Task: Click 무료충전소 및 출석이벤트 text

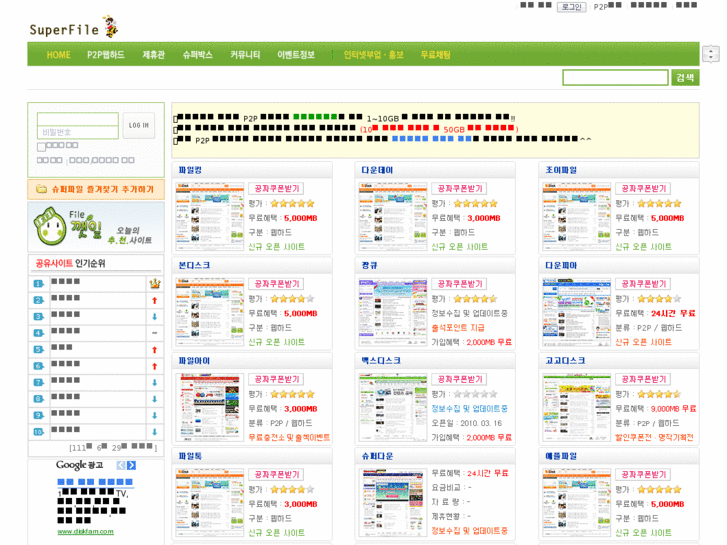Action: tap(289, 437)
